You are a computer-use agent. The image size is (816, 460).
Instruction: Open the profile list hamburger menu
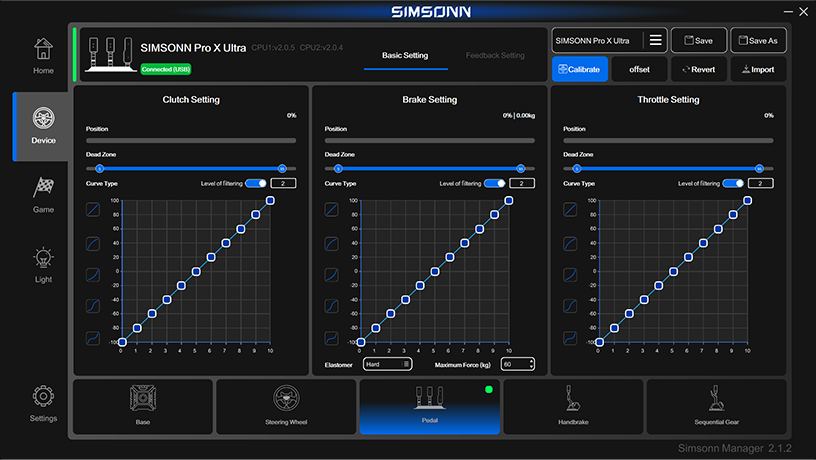pos(656,40)
